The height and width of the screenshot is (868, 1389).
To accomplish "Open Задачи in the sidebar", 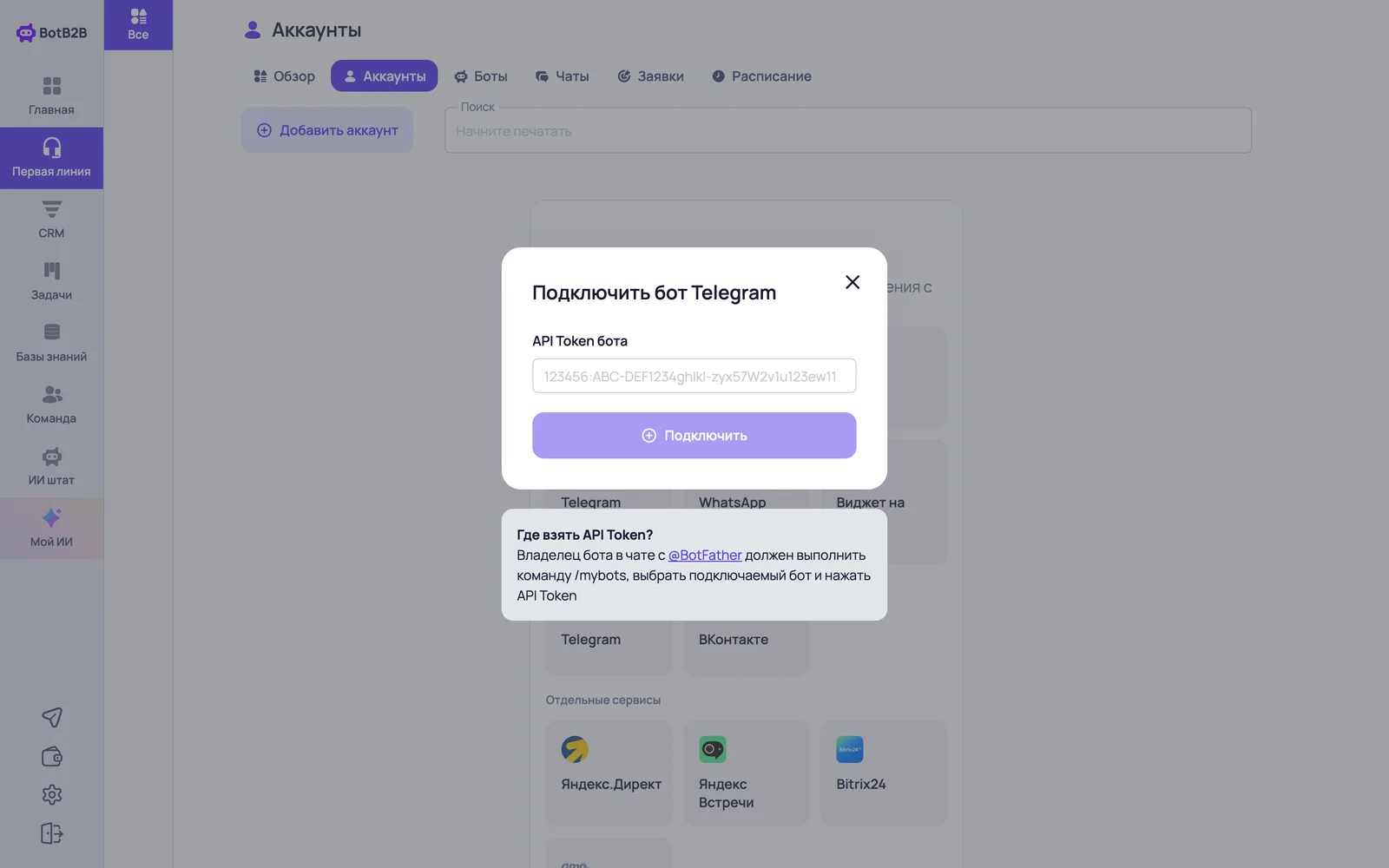I will tap(51, 281).
